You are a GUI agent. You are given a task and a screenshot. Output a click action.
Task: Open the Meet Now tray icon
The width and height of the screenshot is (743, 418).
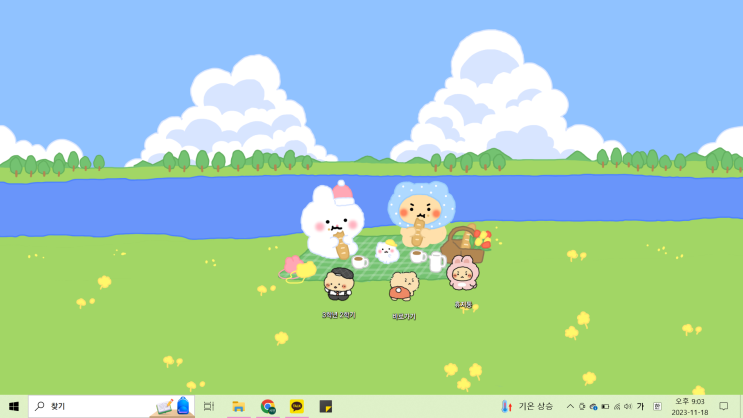582,406
